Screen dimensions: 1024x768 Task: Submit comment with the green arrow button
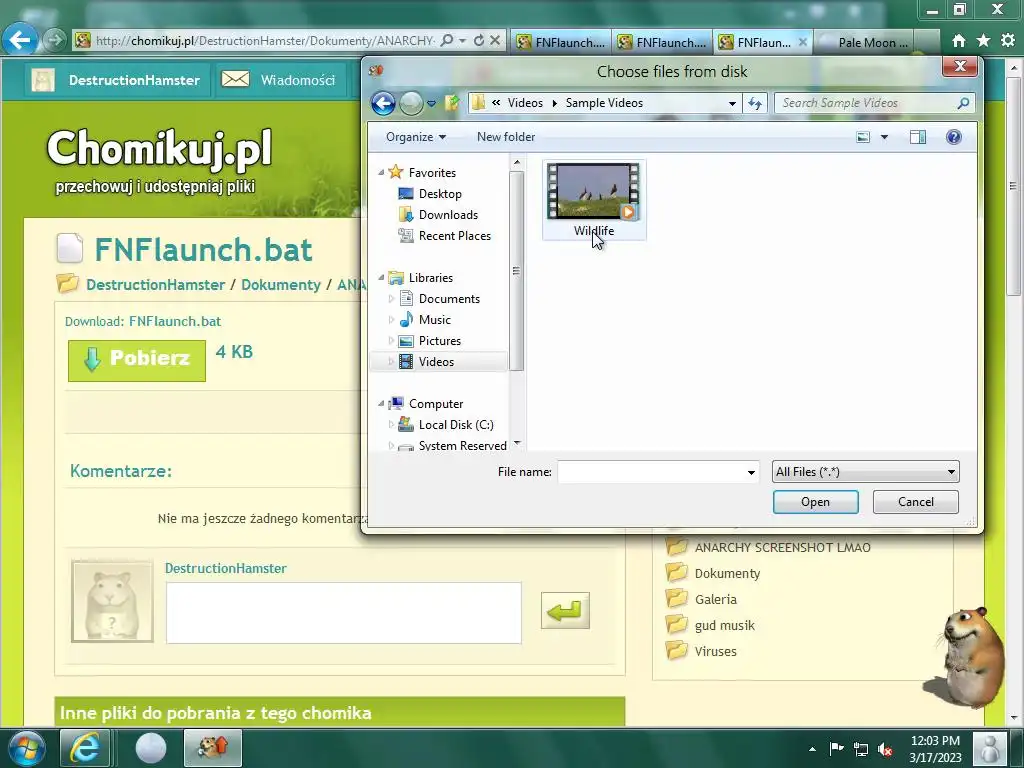tap(565, 611)
